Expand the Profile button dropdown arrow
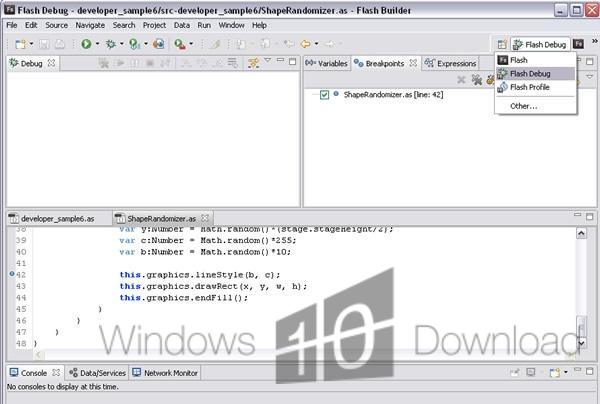The width and height of the screenshot is (600, 404). pyautogui.click(x=146, y=44)
